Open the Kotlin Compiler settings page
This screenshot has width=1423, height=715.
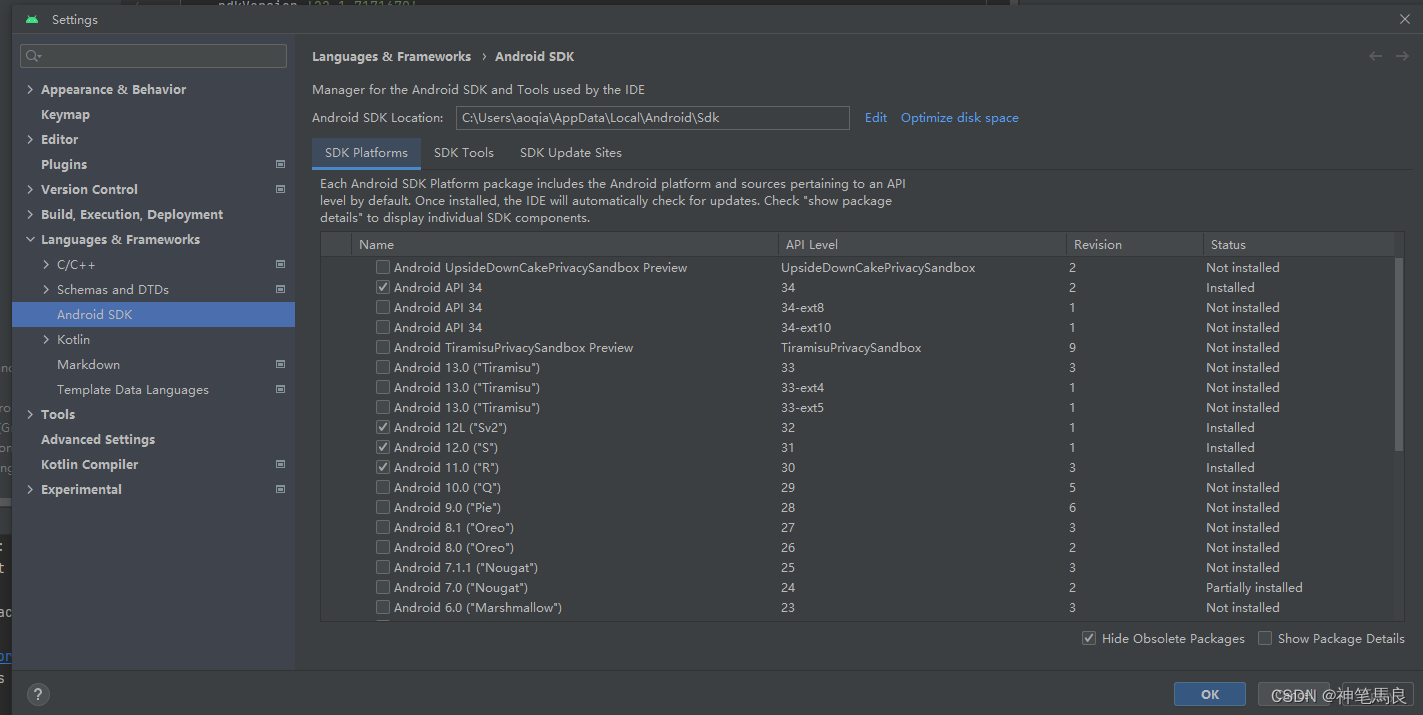click(89, 464)
